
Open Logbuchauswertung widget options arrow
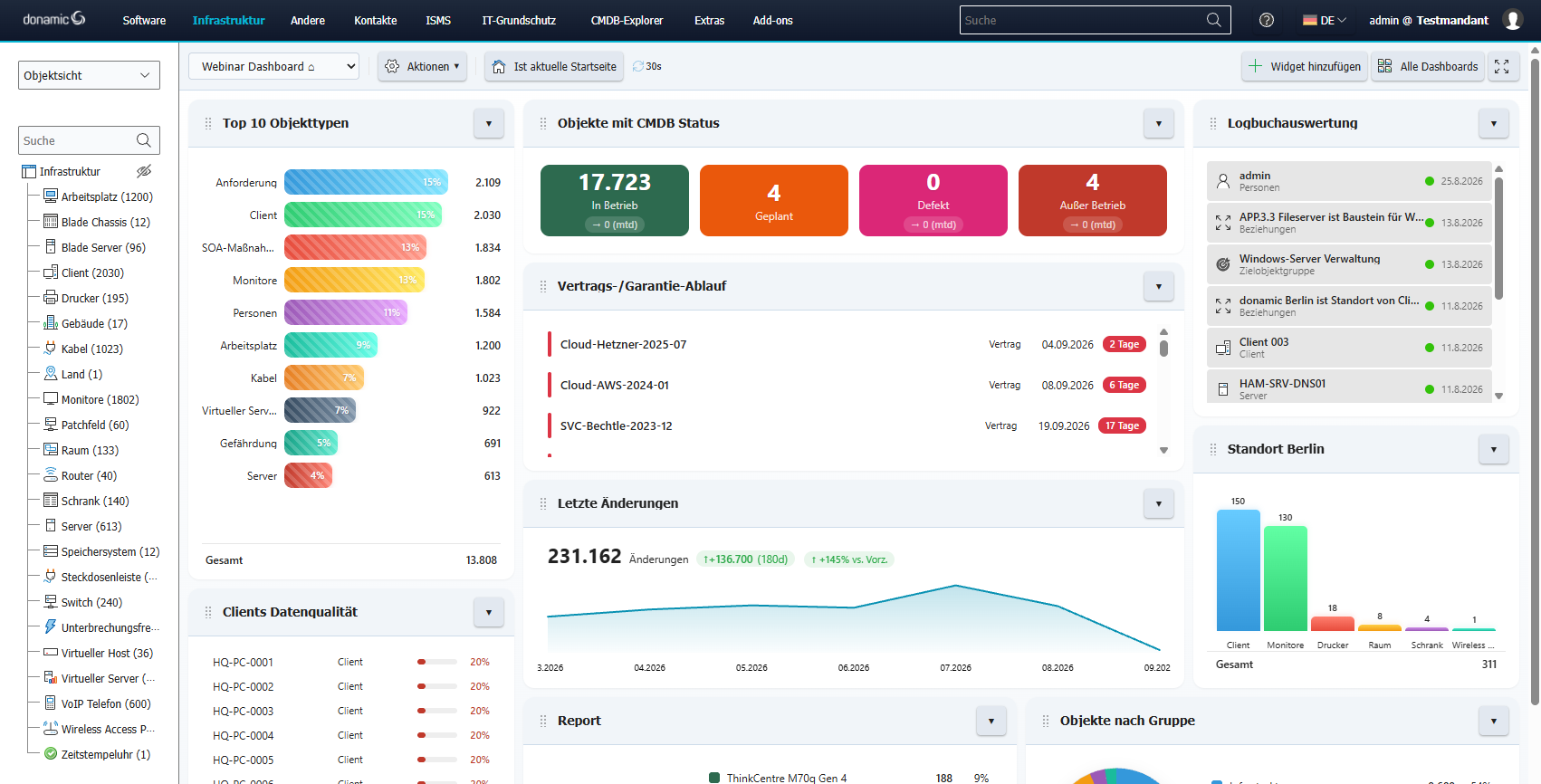coord(1494,123)
